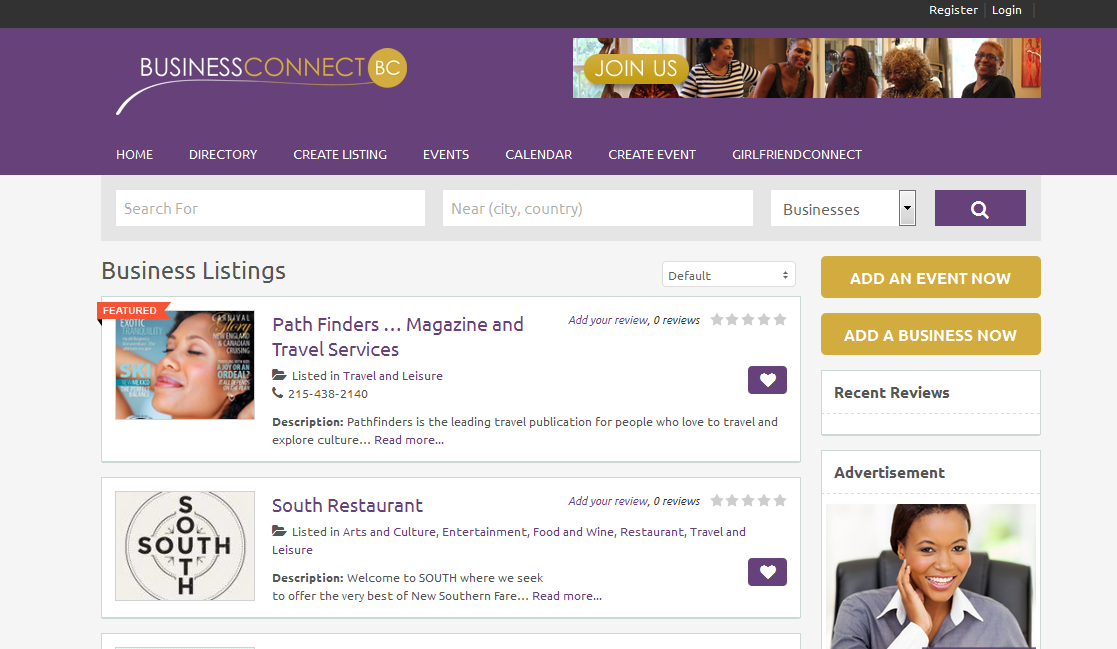Rate Path Finders using the star rating
The image size is (1117, 649).
pos(748,320)
